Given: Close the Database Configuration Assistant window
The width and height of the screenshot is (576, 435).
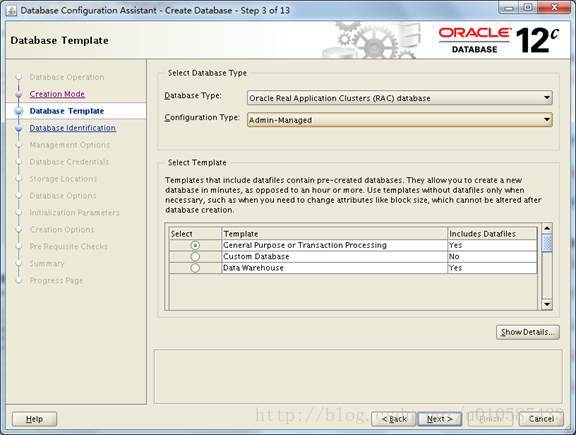Looking at the screenshot, I should click(555, 7).
